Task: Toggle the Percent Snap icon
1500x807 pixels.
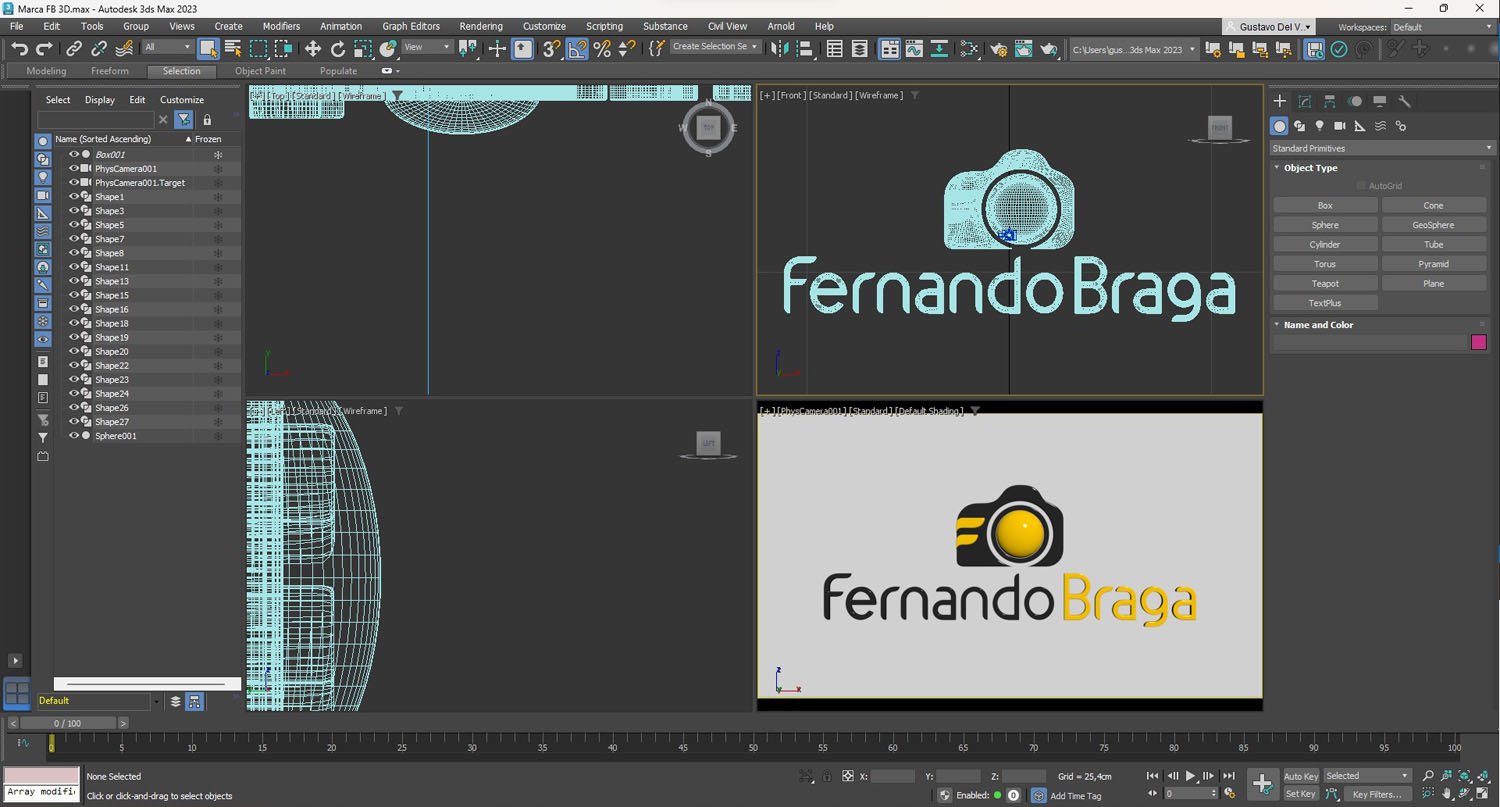Action: (602, 48)
